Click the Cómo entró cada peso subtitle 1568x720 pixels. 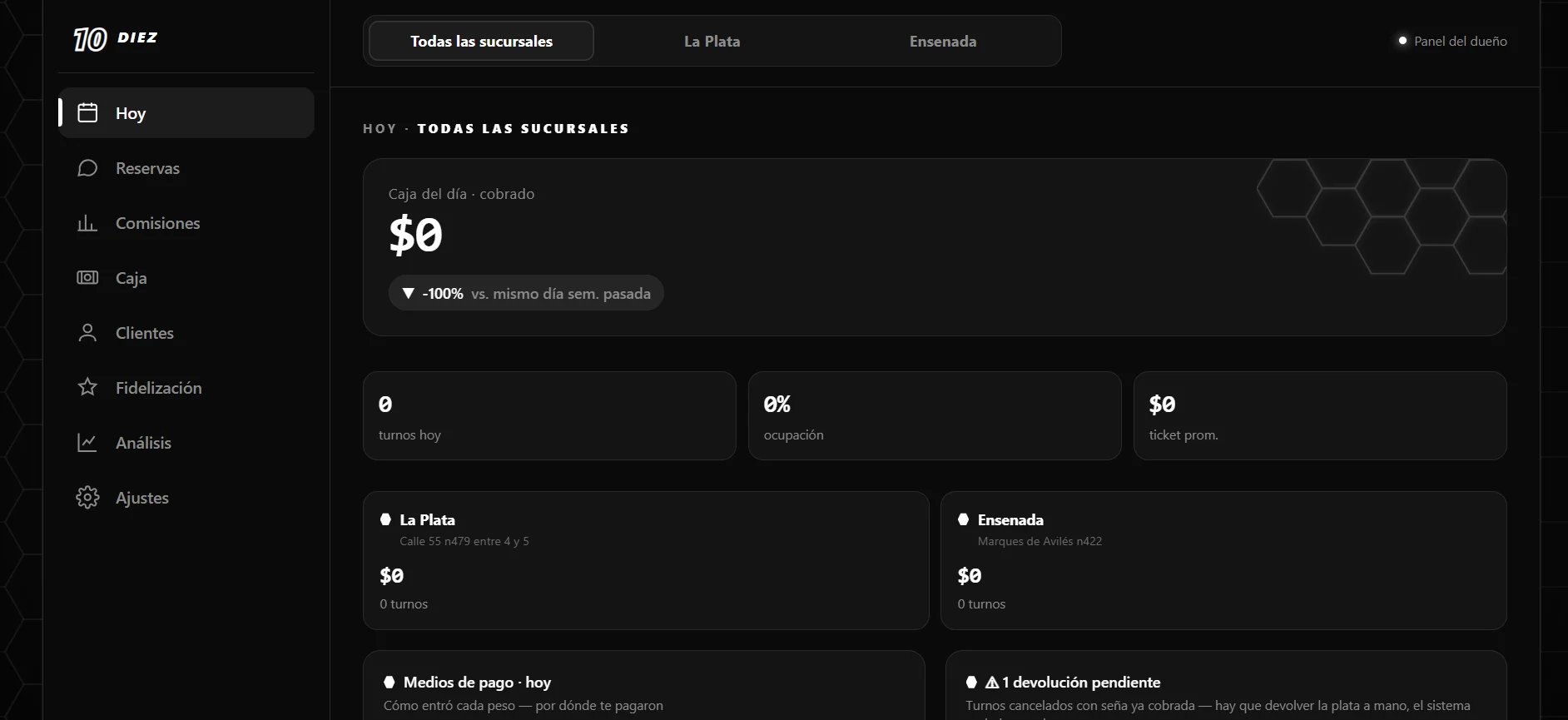[523, 706]
